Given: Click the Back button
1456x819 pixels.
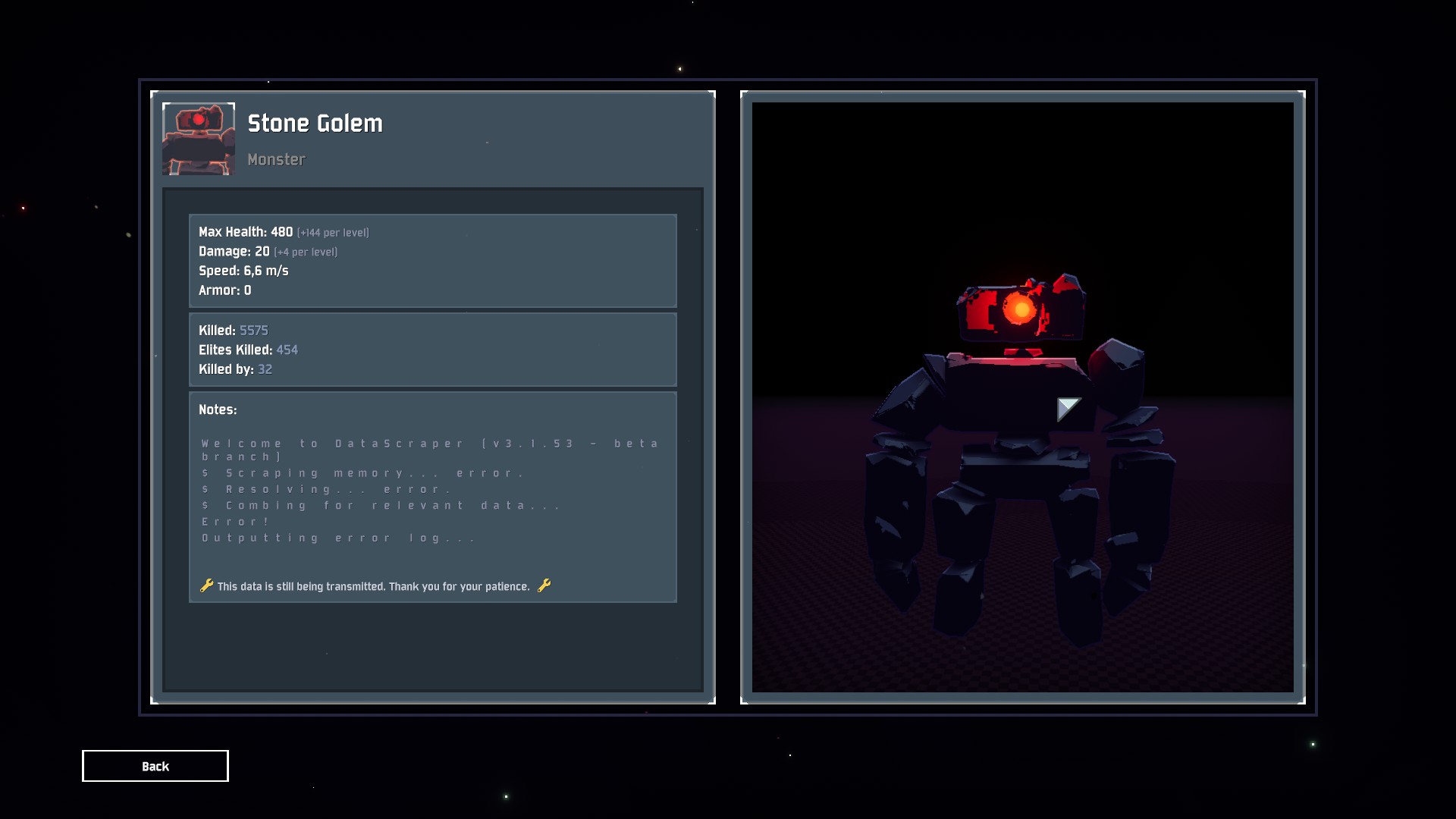Looking at the screenshot, I should point(155,766).
